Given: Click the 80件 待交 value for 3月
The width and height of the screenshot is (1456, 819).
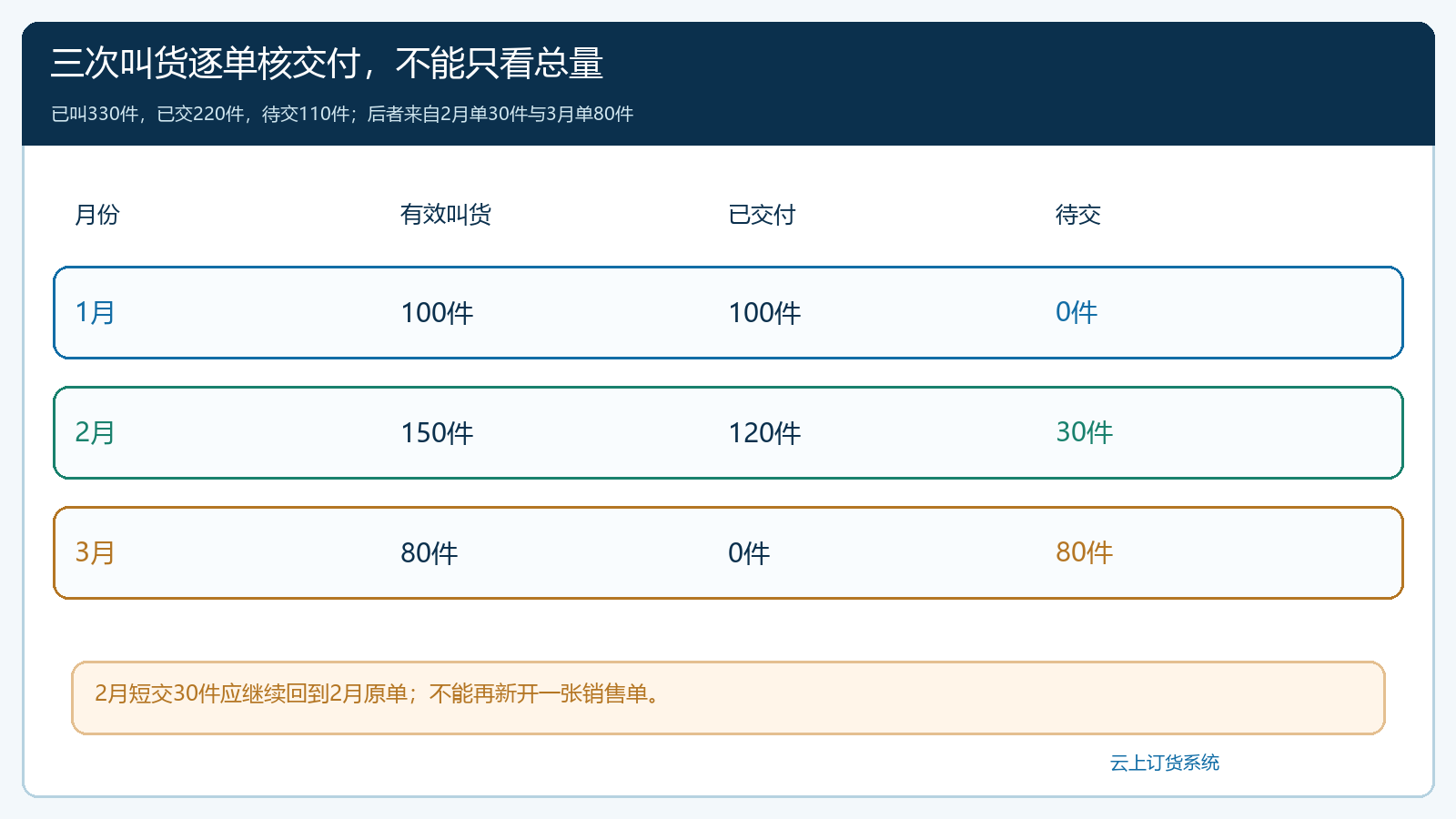Looking at the screenshot, I should click(x=1085, y=552).
